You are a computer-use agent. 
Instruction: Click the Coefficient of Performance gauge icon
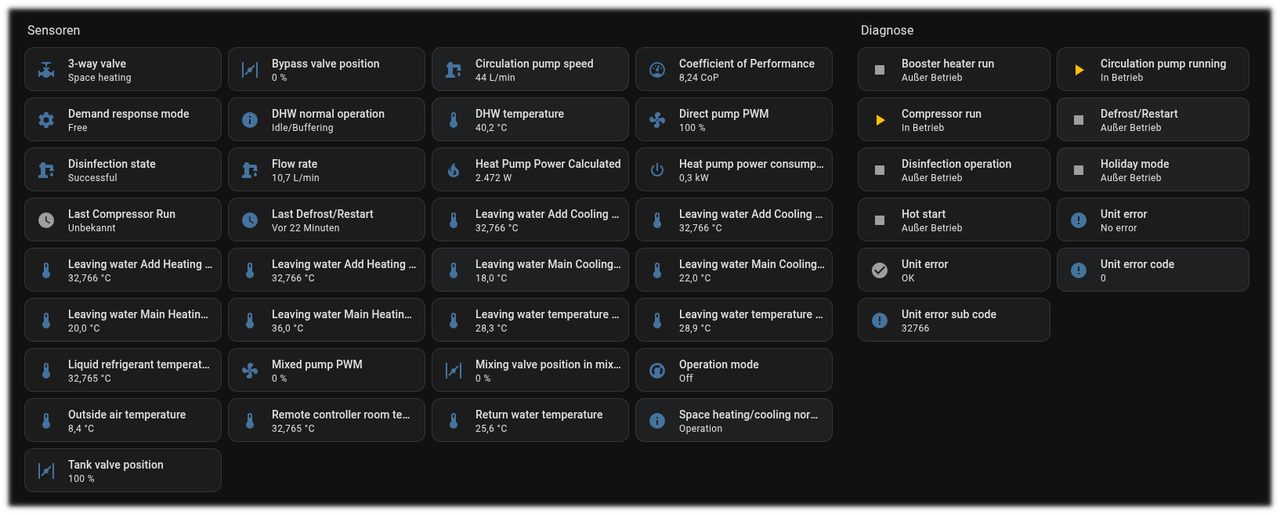(657, 70)
